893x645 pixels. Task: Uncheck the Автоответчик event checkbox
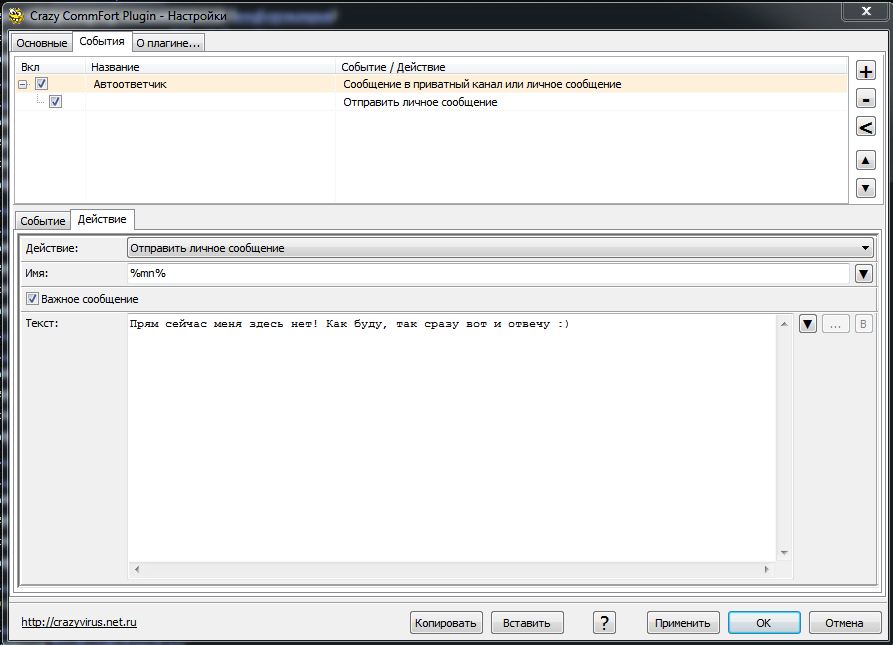point(42,85)
